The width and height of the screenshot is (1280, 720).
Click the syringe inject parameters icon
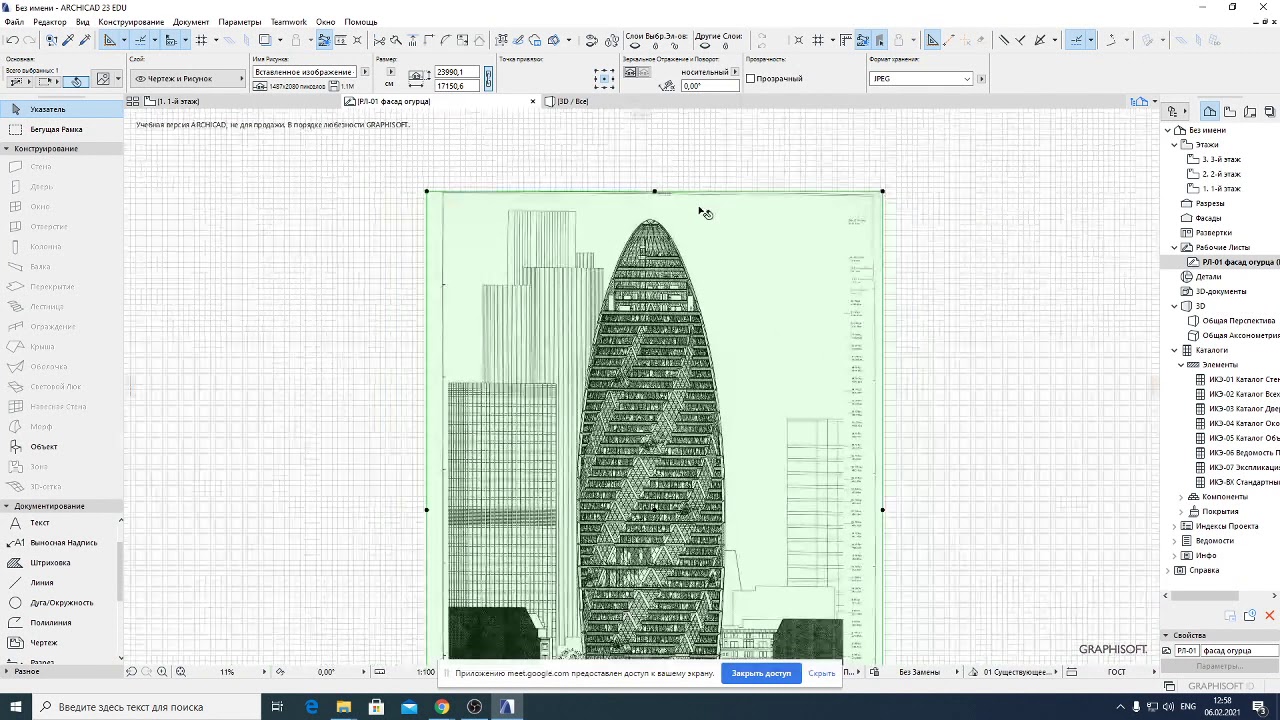85,40
